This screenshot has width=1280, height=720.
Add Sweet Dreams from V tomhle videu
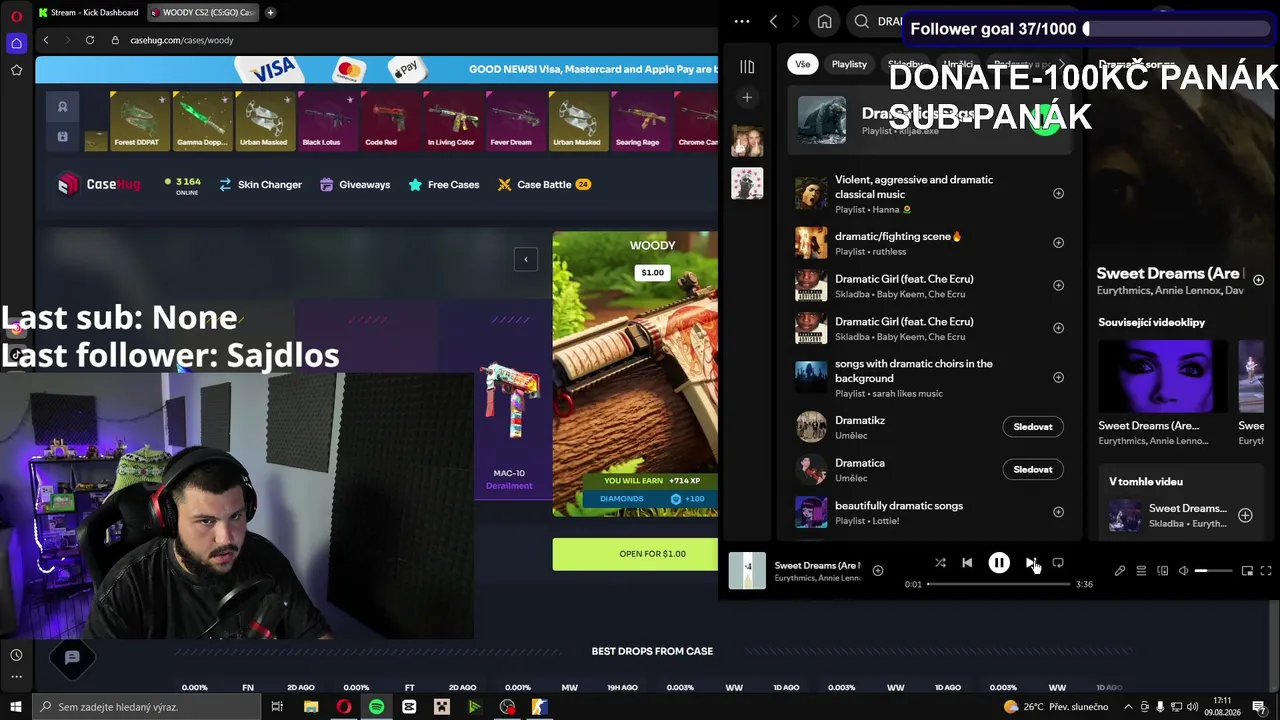point(1245,516)
